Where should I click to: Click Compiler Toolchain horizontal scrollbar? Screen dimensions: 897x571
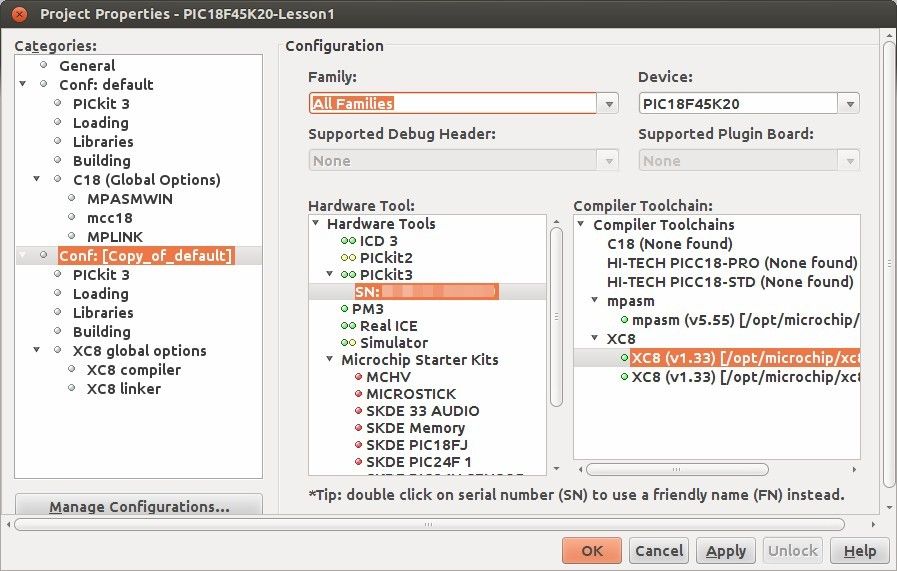pos(677,470)
